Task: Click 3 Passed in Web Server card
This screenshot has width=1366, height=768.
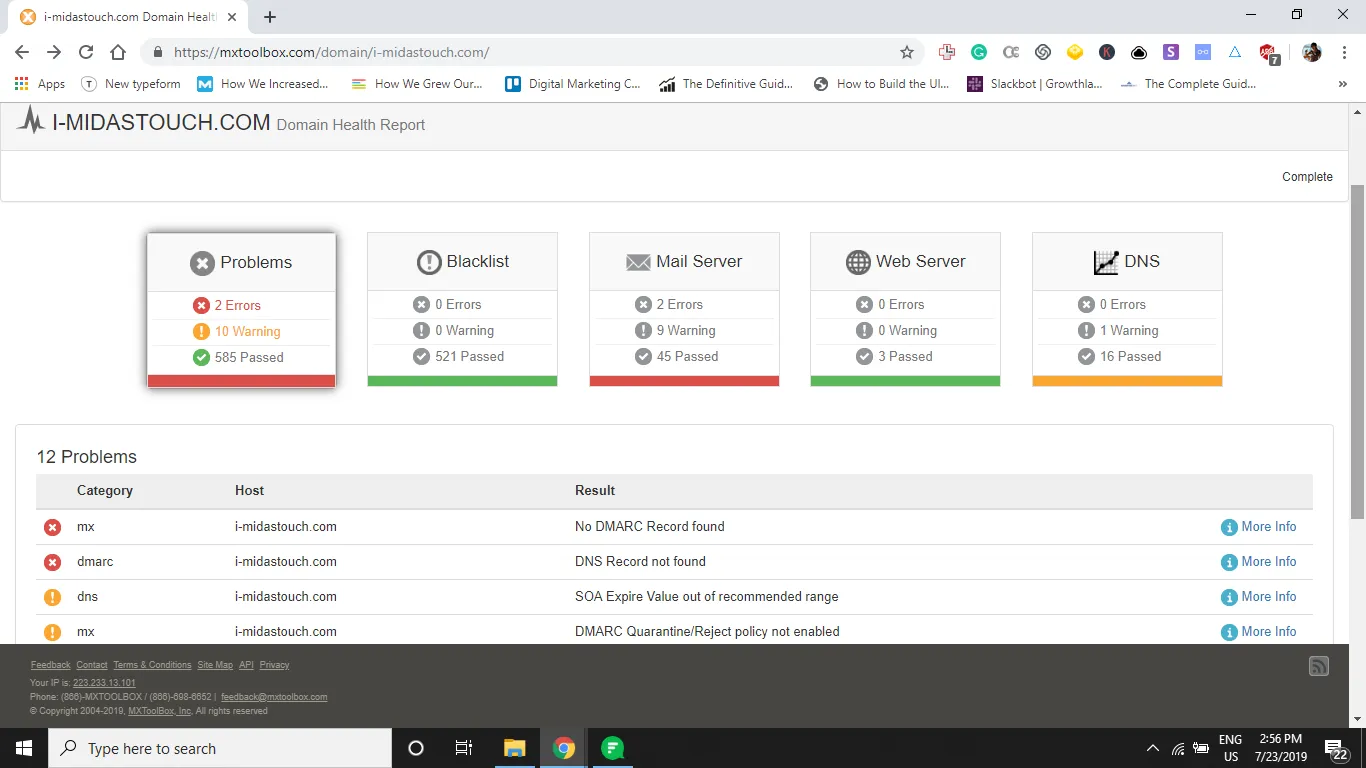Action: coord(894,356)
